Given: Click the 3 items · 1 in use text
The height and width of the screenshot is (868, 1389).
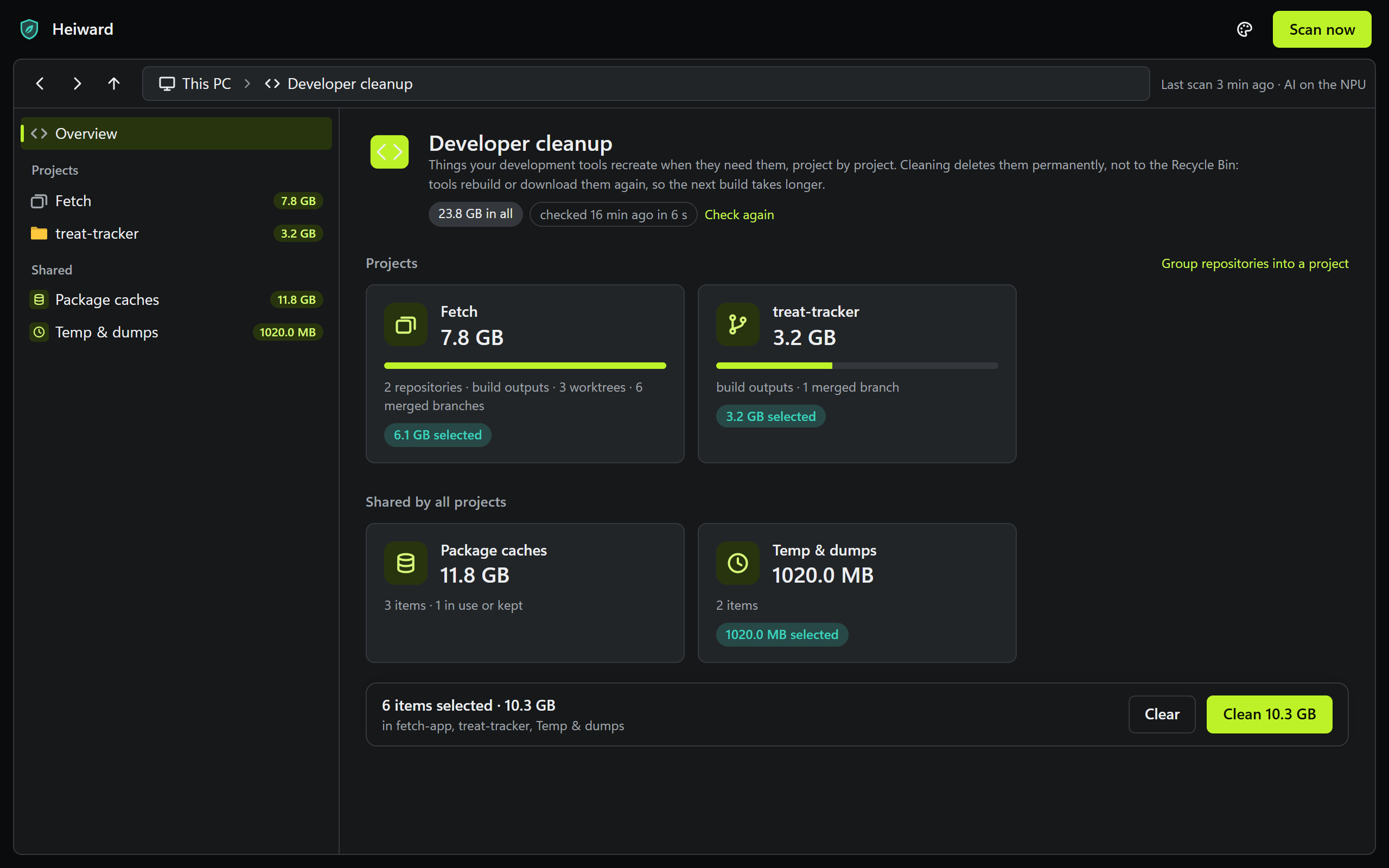Looking at the screenshot, I should (453, 605).
